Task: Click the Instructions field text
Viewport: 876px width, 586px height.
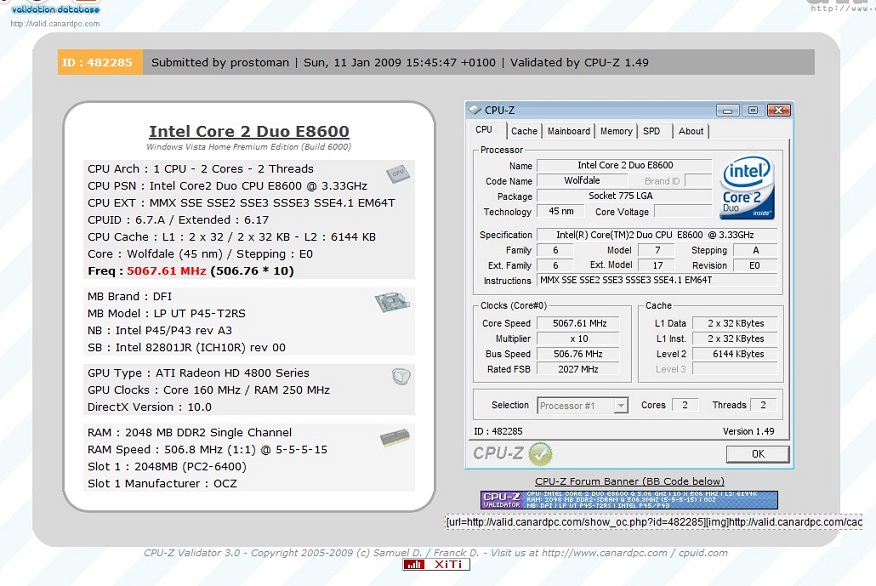Action: 657,280
